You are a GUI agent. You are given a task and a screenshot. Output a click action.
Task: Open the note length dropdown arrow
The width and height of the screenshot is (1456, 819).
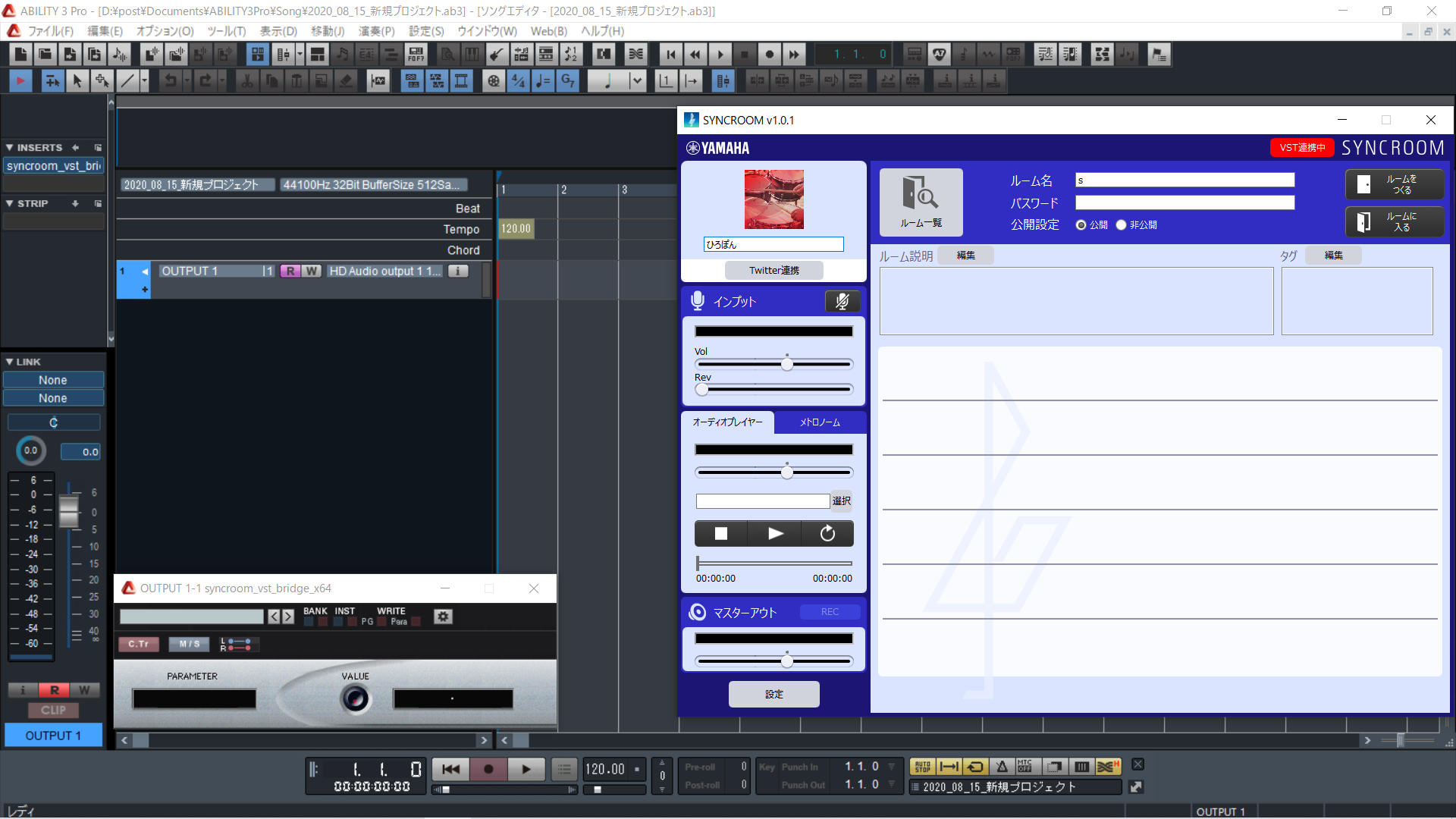point(637,81)
